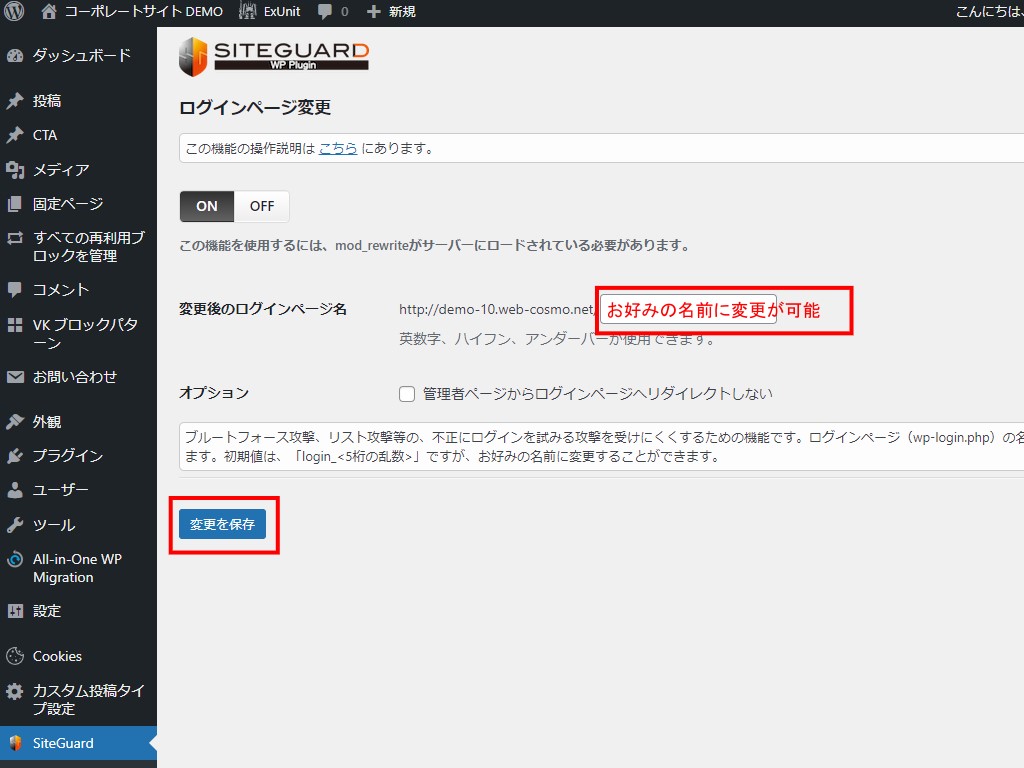Open ダッシュボード via its gauge icon
This screenshot has height=768, width=1024.
click(x=15, y=56)
